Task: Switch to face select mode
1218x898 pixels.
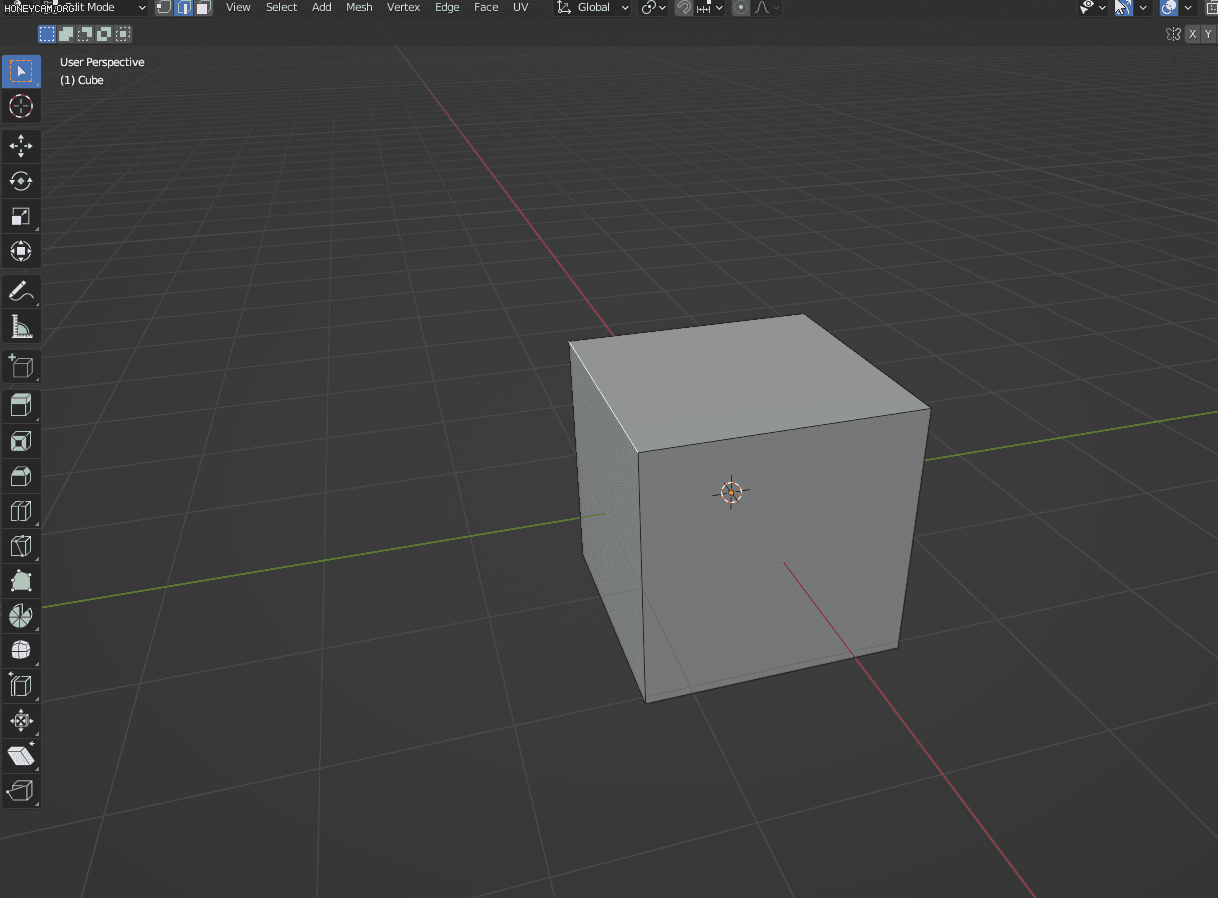Action: pyautogui.click(x=203, y=8)
